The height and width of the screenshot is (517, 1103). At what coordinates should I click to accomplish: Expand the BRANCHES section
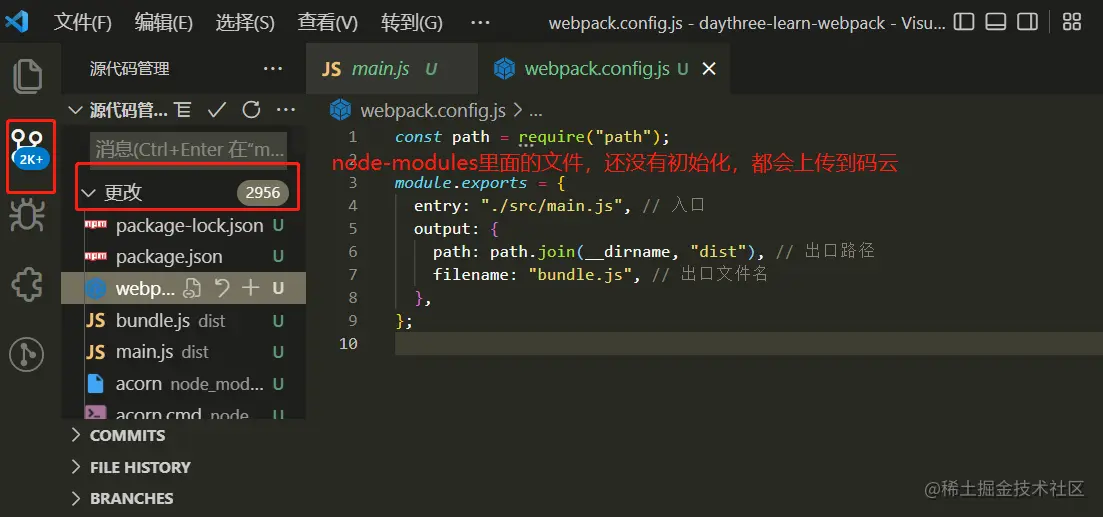pos(76,498)
